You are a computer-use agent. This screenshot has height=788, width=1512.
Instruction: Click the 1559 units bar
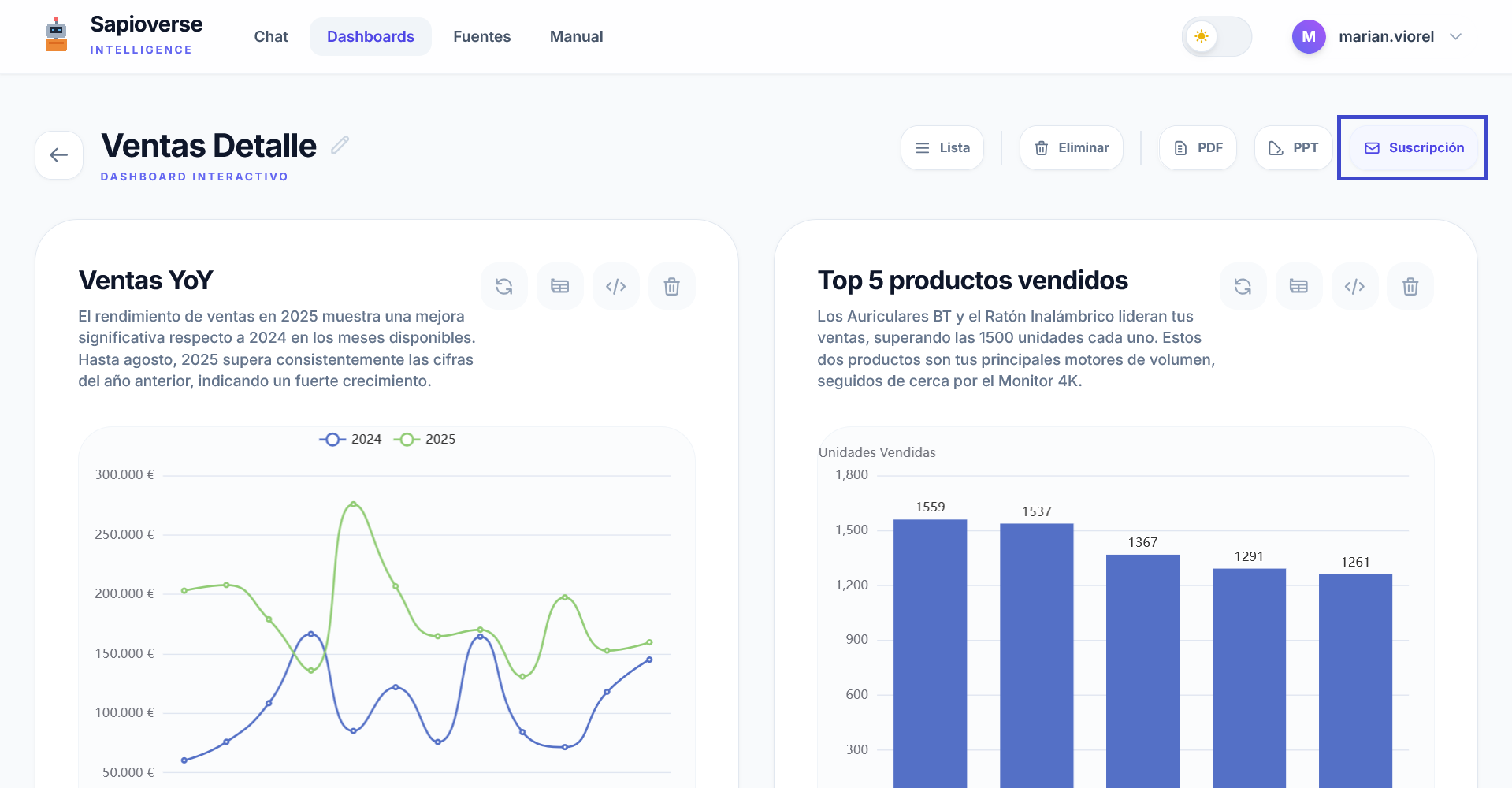click(x=931, y=653)
